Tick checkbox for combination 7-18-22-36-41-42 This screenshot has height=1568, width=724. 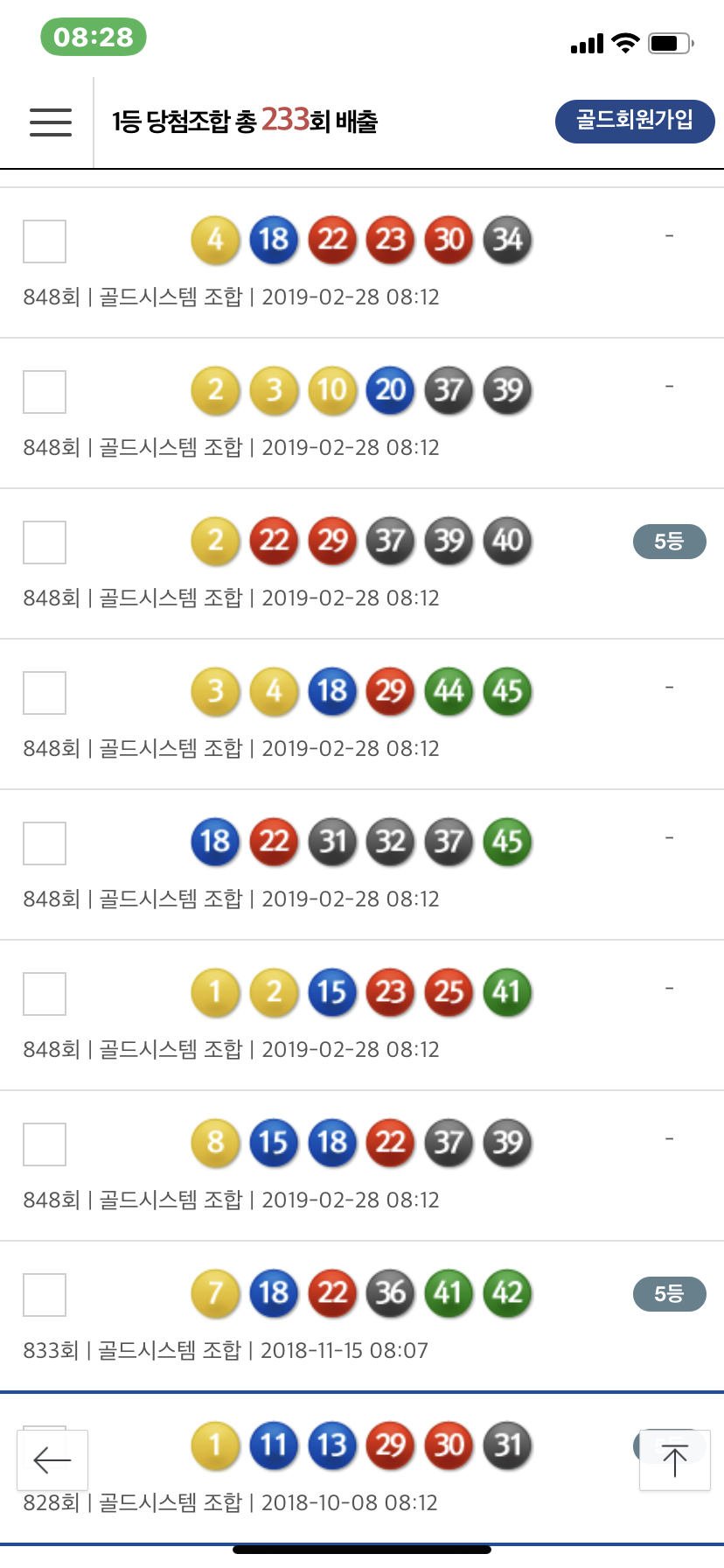[45, 1294]
